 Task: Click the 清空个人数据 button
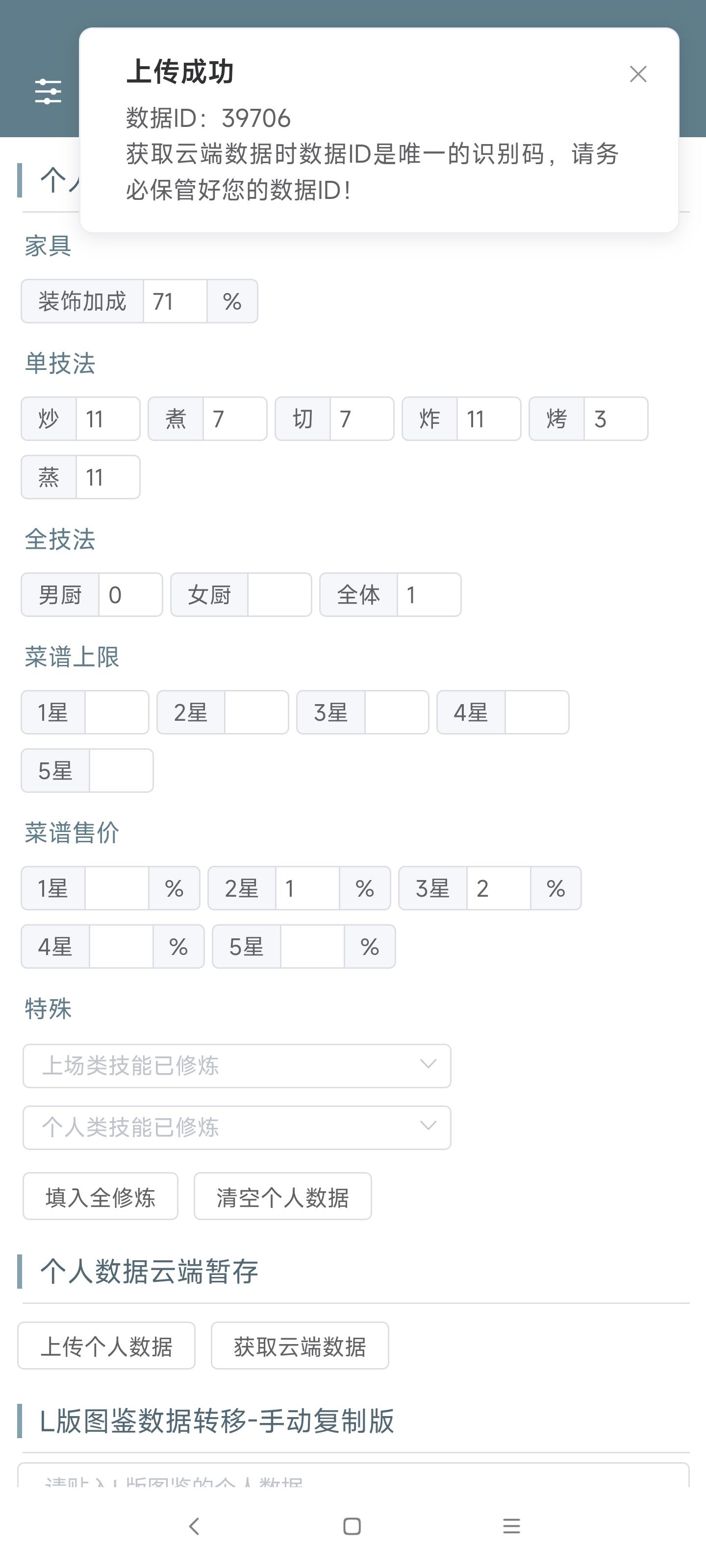(x=282, y=1196)
